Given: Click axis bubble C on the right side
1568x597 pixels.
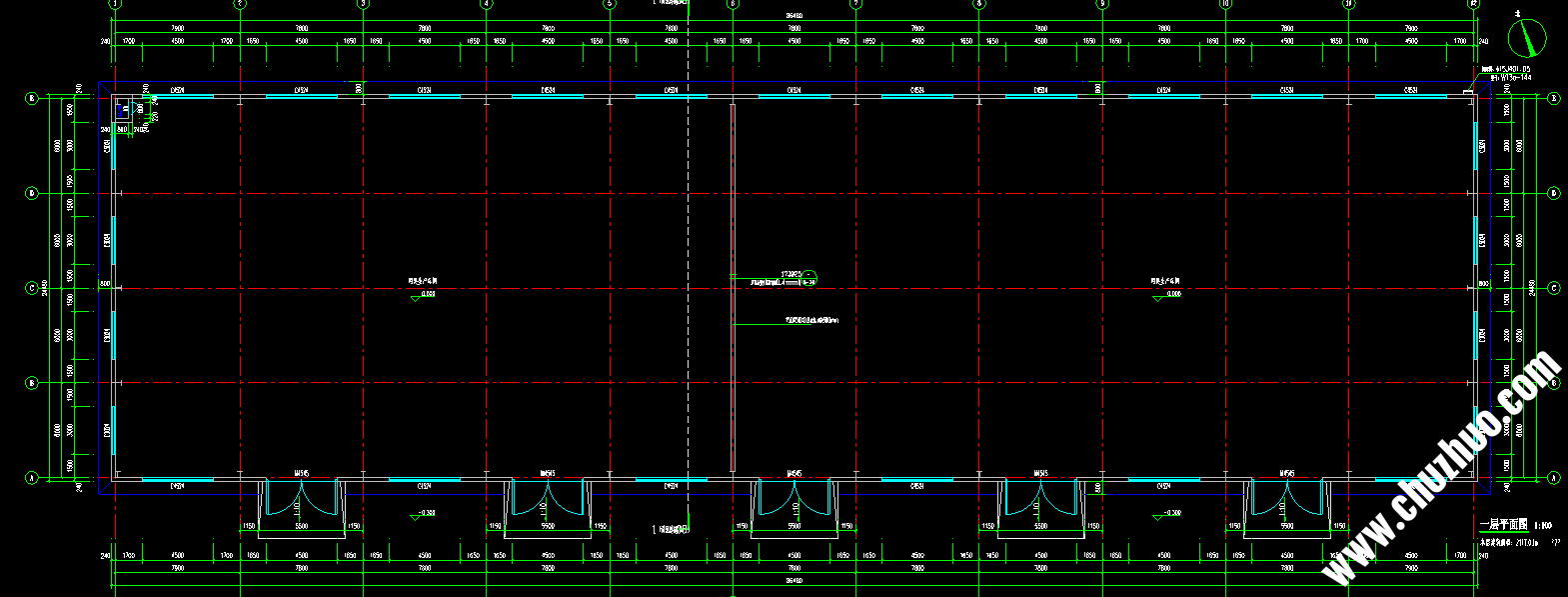Looking at the screenshot, I should click(x=1554, y=288).
